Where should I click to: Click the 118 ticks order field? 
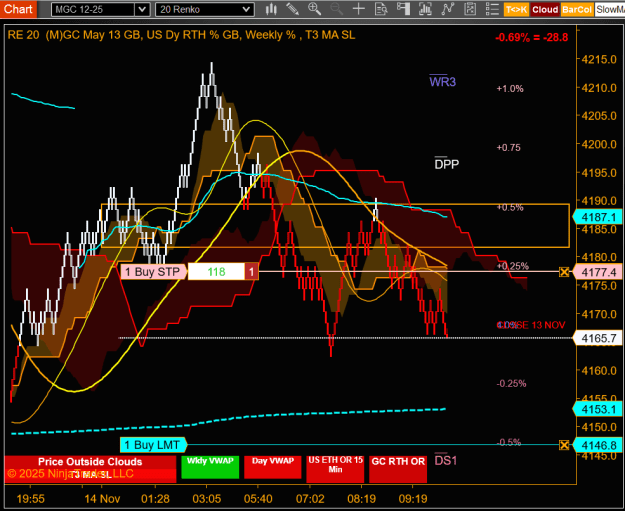216,272
